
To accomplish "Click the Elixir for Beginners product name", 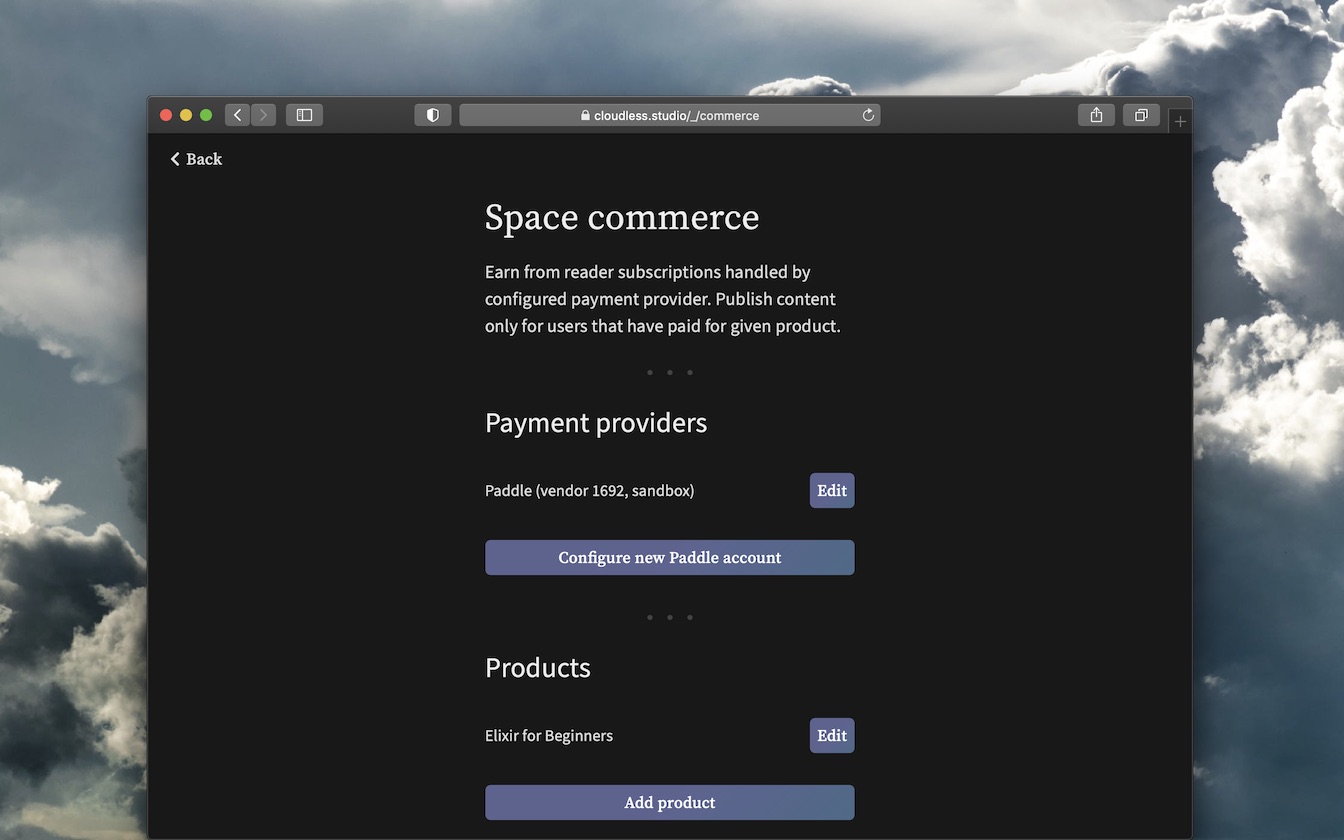I will click(549, 735).
